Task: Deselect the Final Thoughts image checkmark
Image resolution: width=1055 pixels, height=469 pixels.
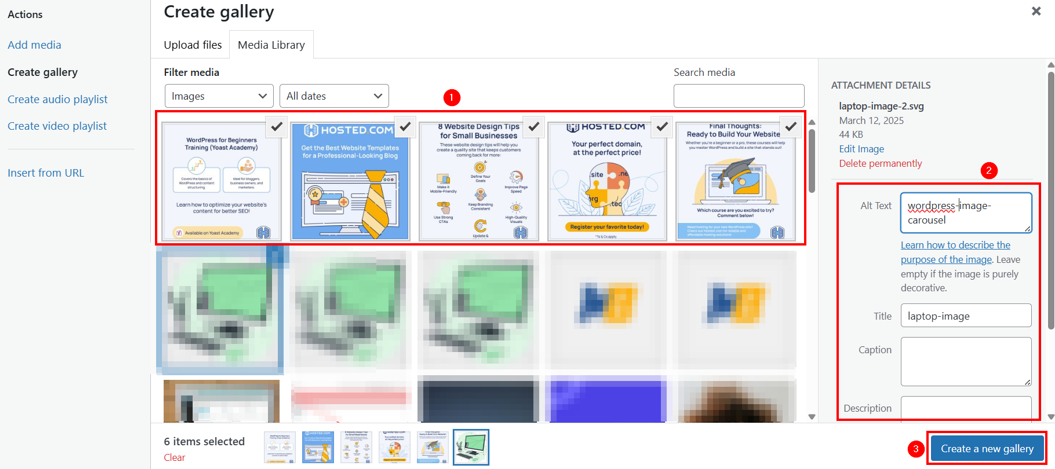Action: [x=790, y=126]
